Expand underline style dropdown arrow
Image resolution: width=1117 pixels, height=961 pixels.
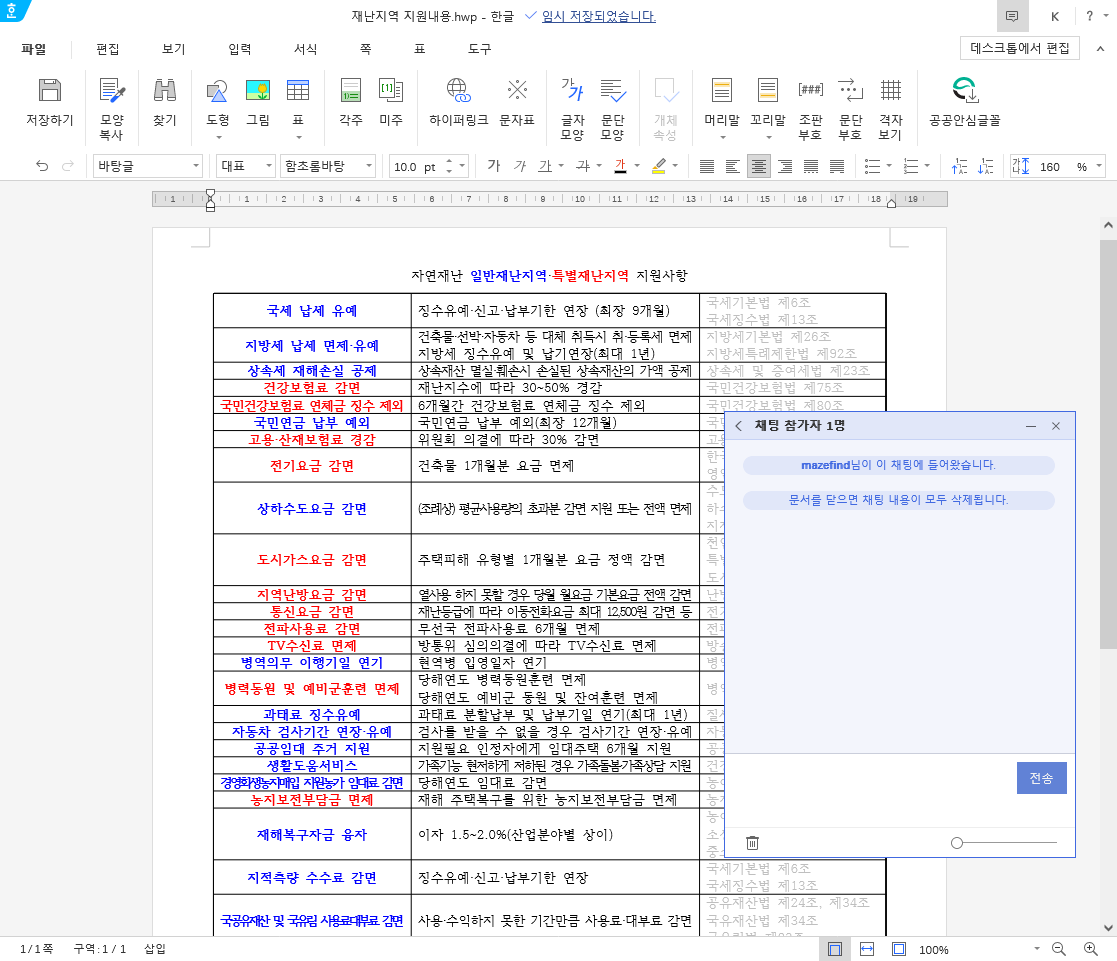pos(561,166)
